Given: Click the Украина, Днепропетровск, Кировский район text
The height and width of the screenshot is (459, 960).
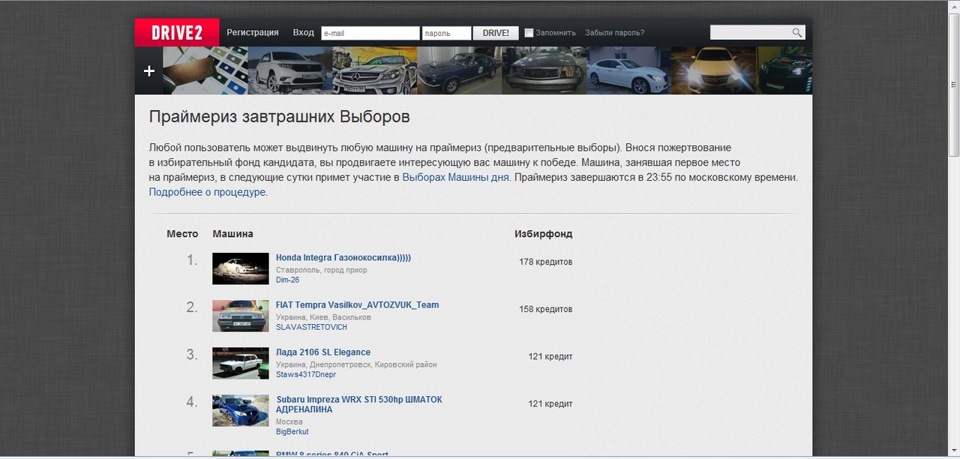Looking at the screenshot, I should pos(356,364).
